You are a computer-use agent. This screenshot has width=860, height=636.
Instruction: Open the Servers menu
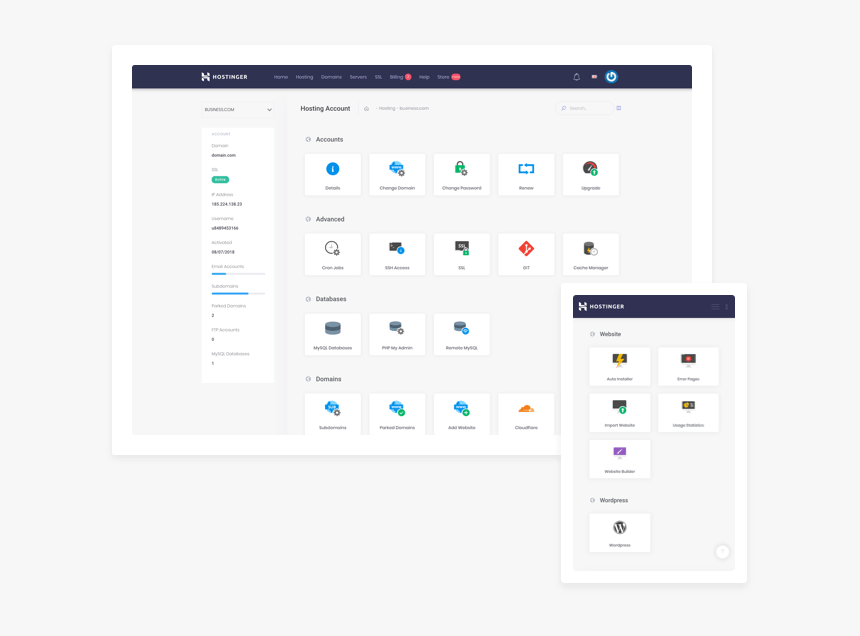358,77
